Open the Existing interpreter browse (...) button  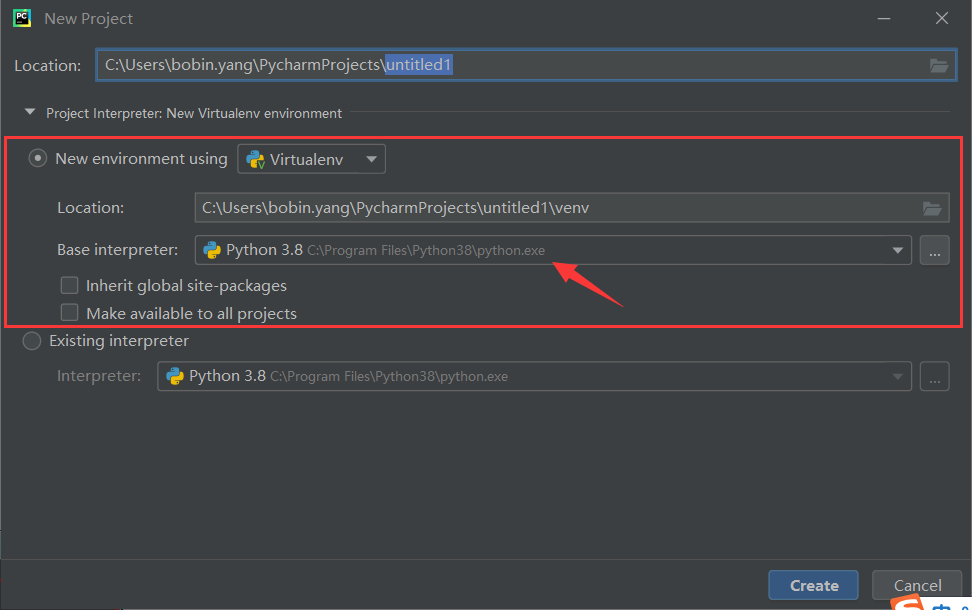click(x=934, y=376)
